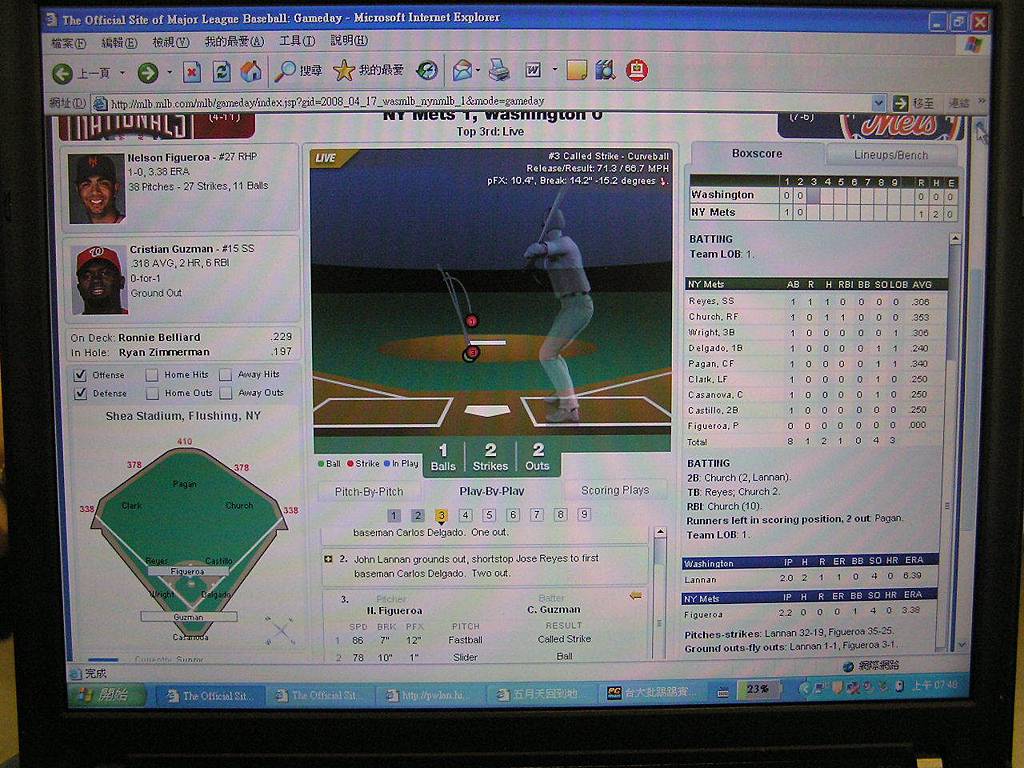Open the Back button history dropdown
1024x768 pixels.
point(122,72)
